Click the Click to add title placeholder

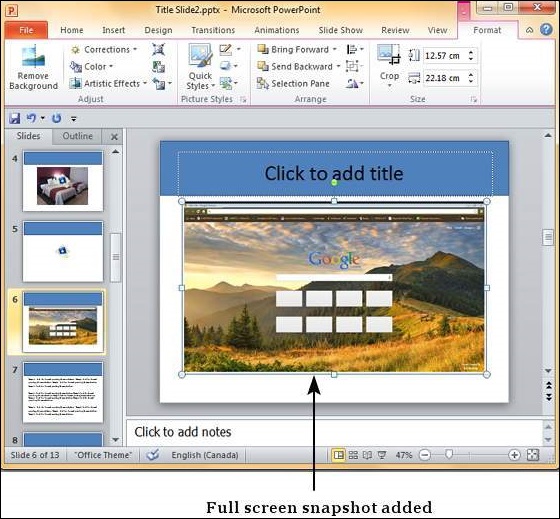click(x=334, y=174)
